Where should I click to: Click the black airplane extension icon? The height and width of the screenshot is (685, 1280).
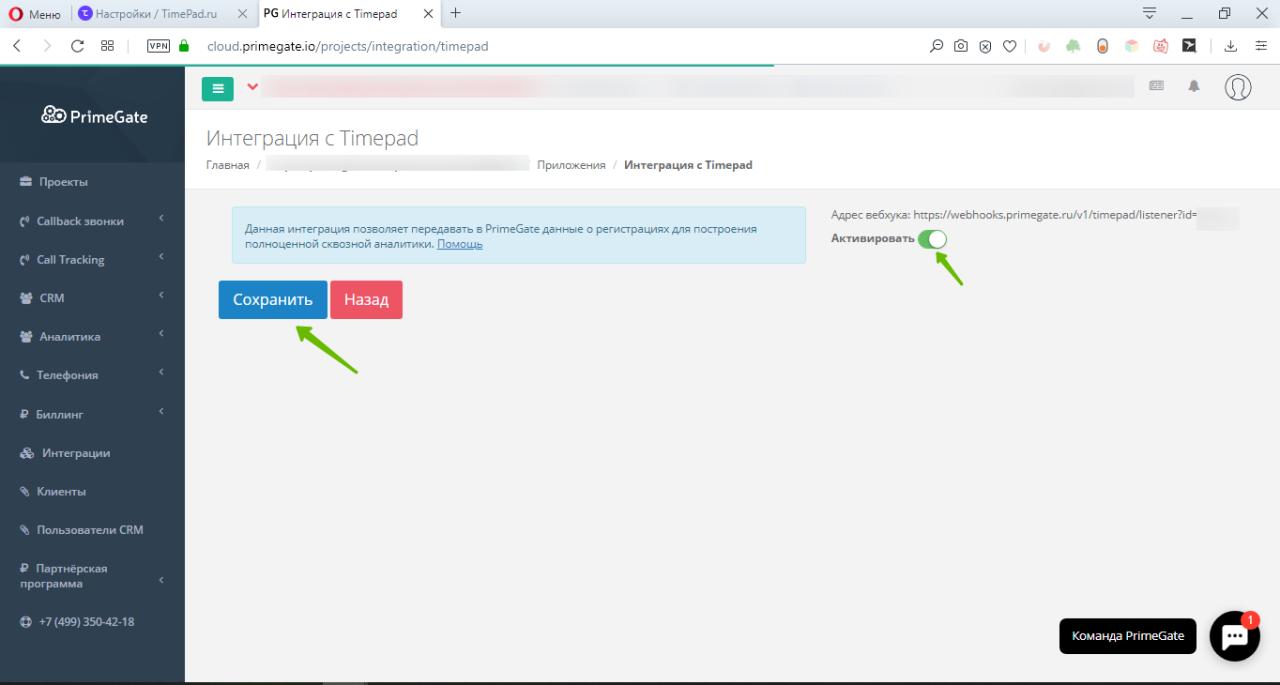pos(1190,46)
